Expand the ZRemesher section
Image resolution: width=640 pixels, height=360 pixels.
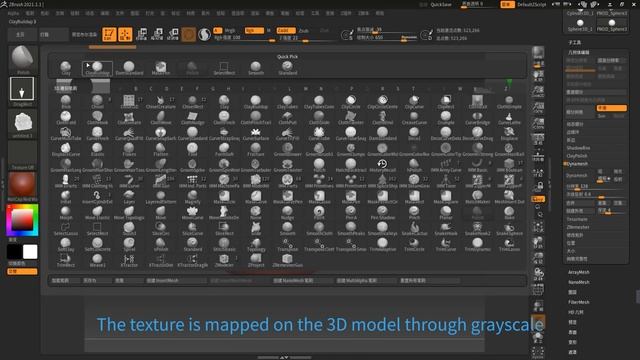pos(578,227)
